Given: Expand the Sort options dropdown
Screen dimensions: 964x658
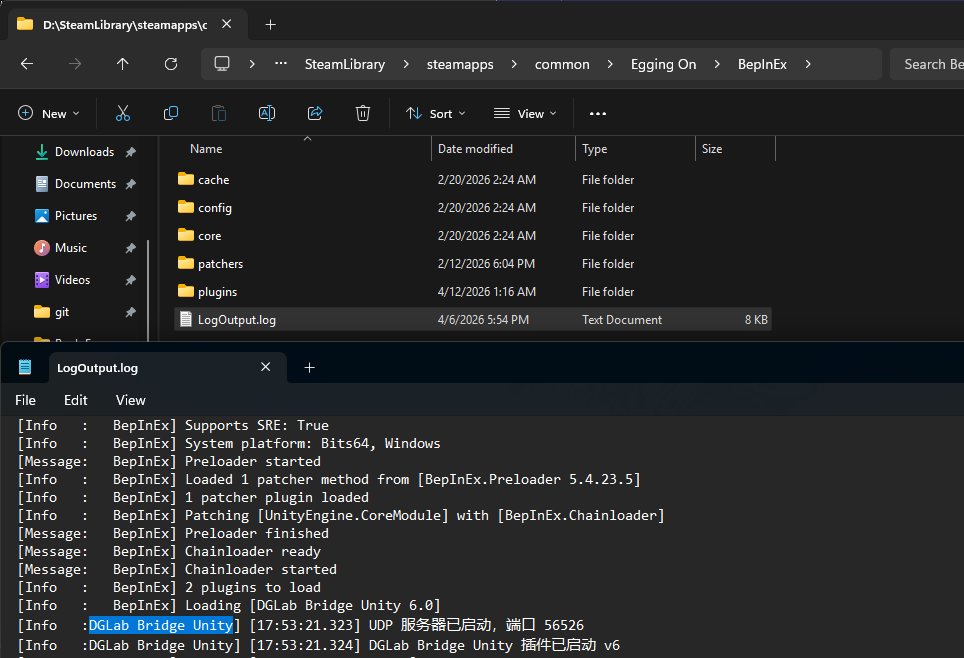Looking at the screenshot, I should [x=435, y=114].
